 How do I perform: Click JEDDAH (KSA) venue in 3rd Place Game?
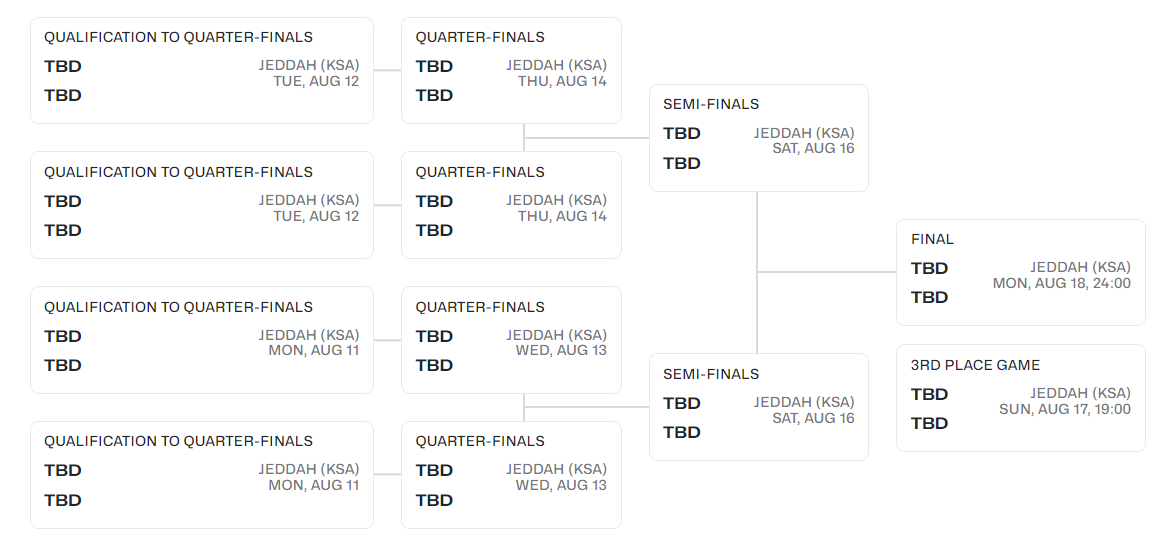tap(1080, 393)
